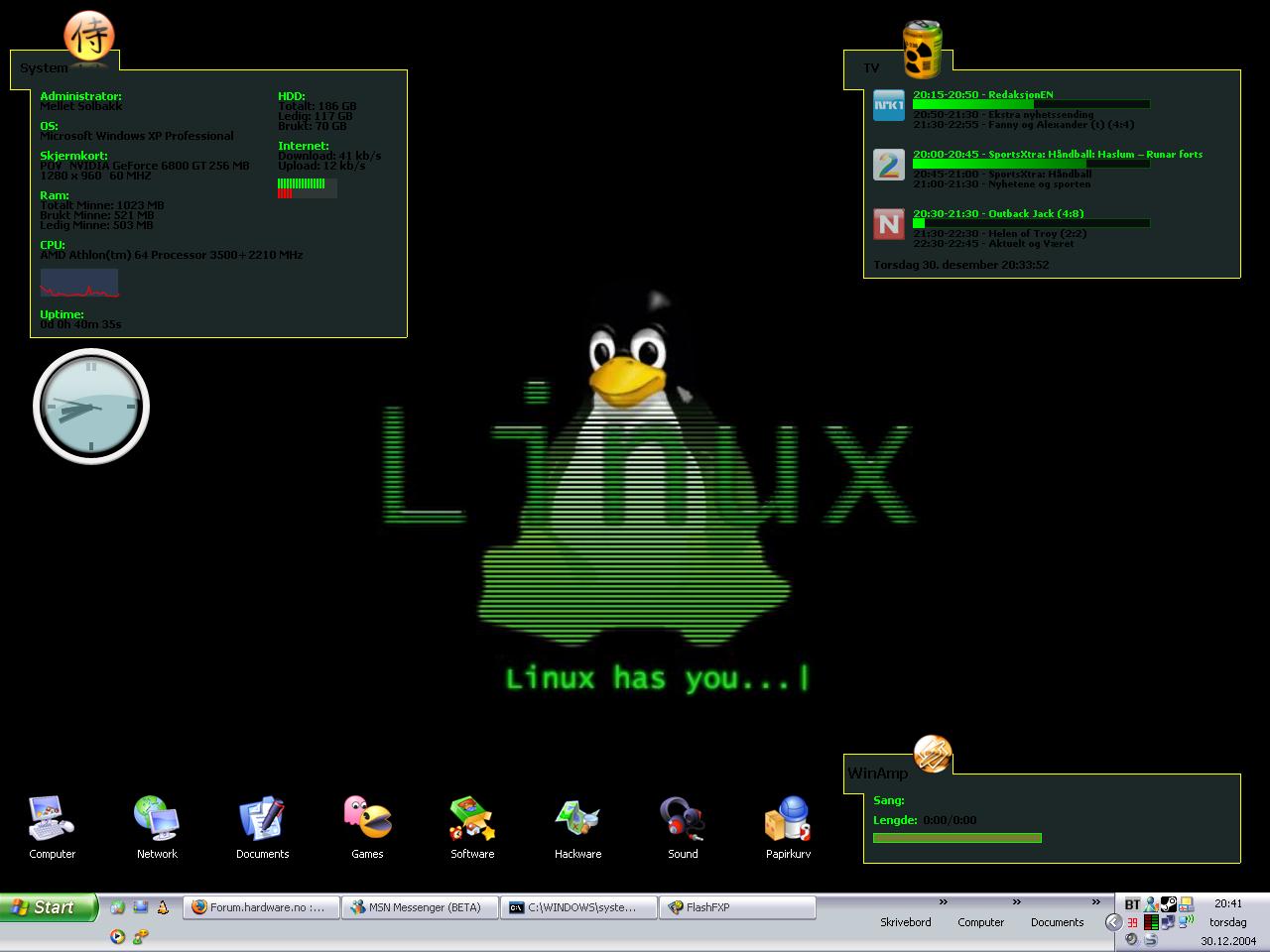Click '20:15-20:50 - RedaksjonEN' listing
The image size is (1270, 952).
click(x=983, y=95)
